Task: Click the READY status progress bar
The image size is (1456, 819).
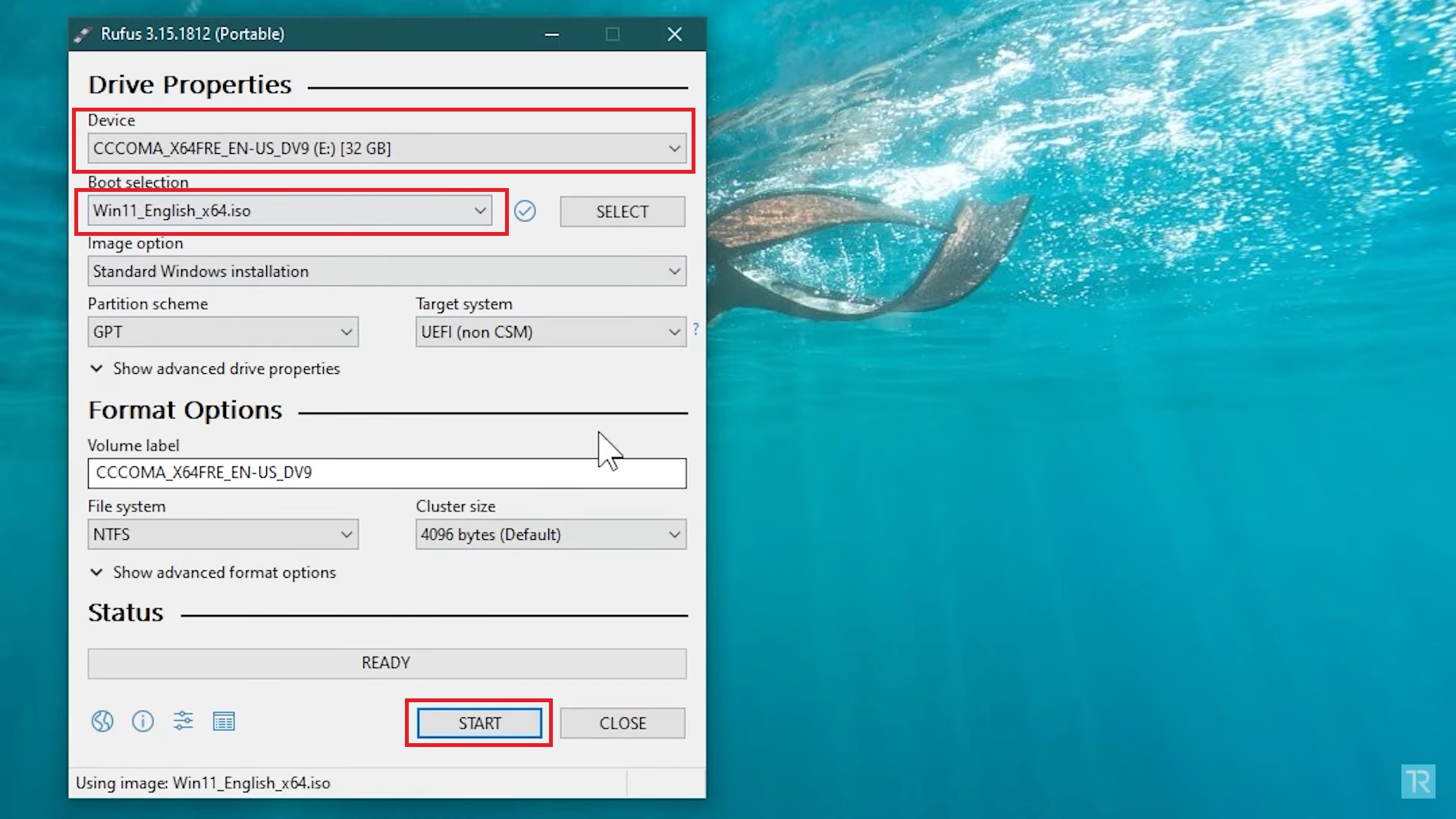Action: tap(387, 662)
